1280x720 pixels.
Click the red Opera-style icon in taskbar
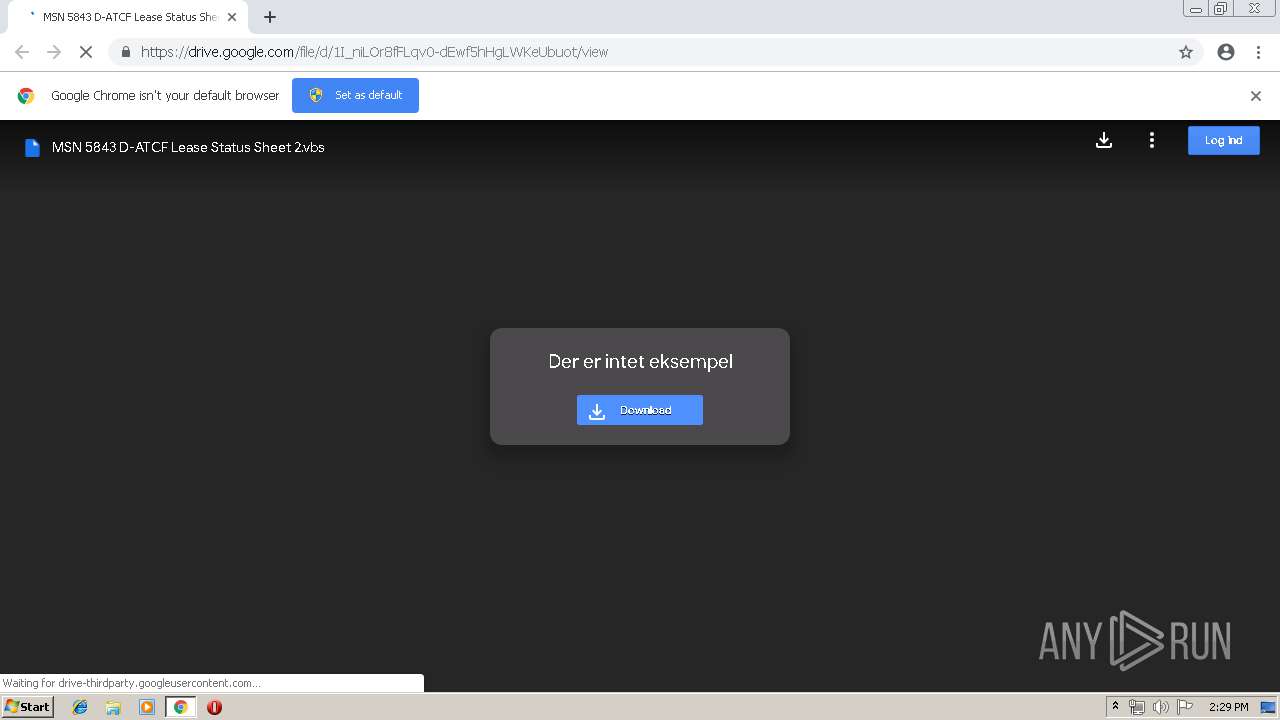click(214, 707)
